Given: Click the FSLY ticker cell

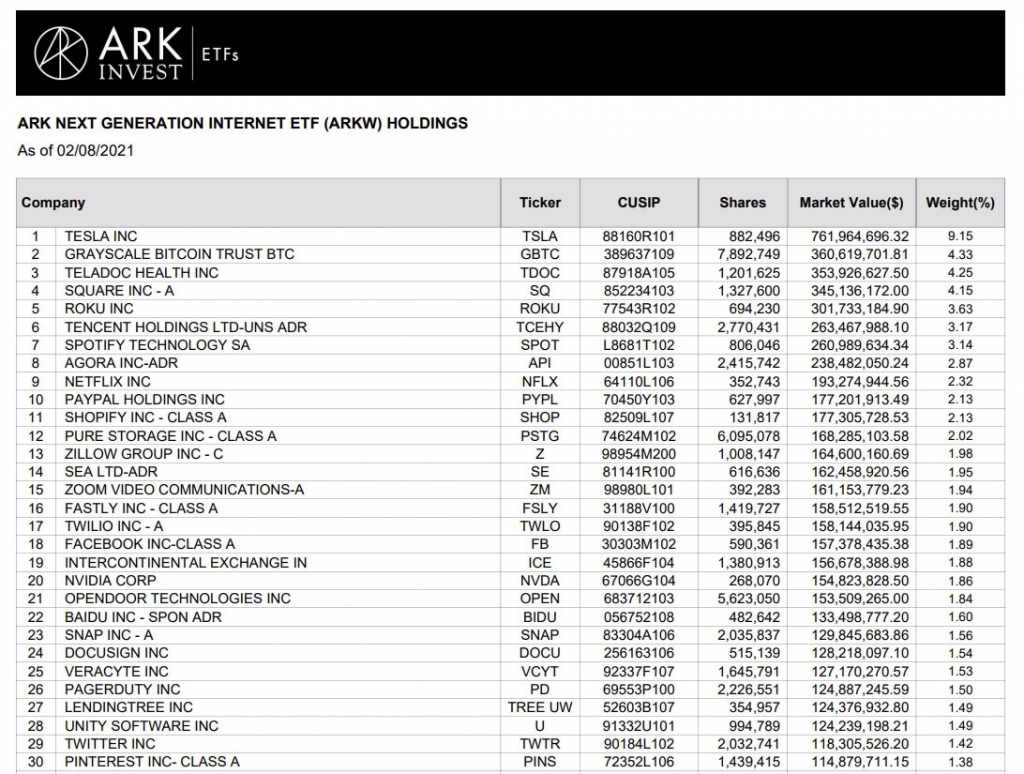Looking at the screenshot, I should click(x=540, y=508).
